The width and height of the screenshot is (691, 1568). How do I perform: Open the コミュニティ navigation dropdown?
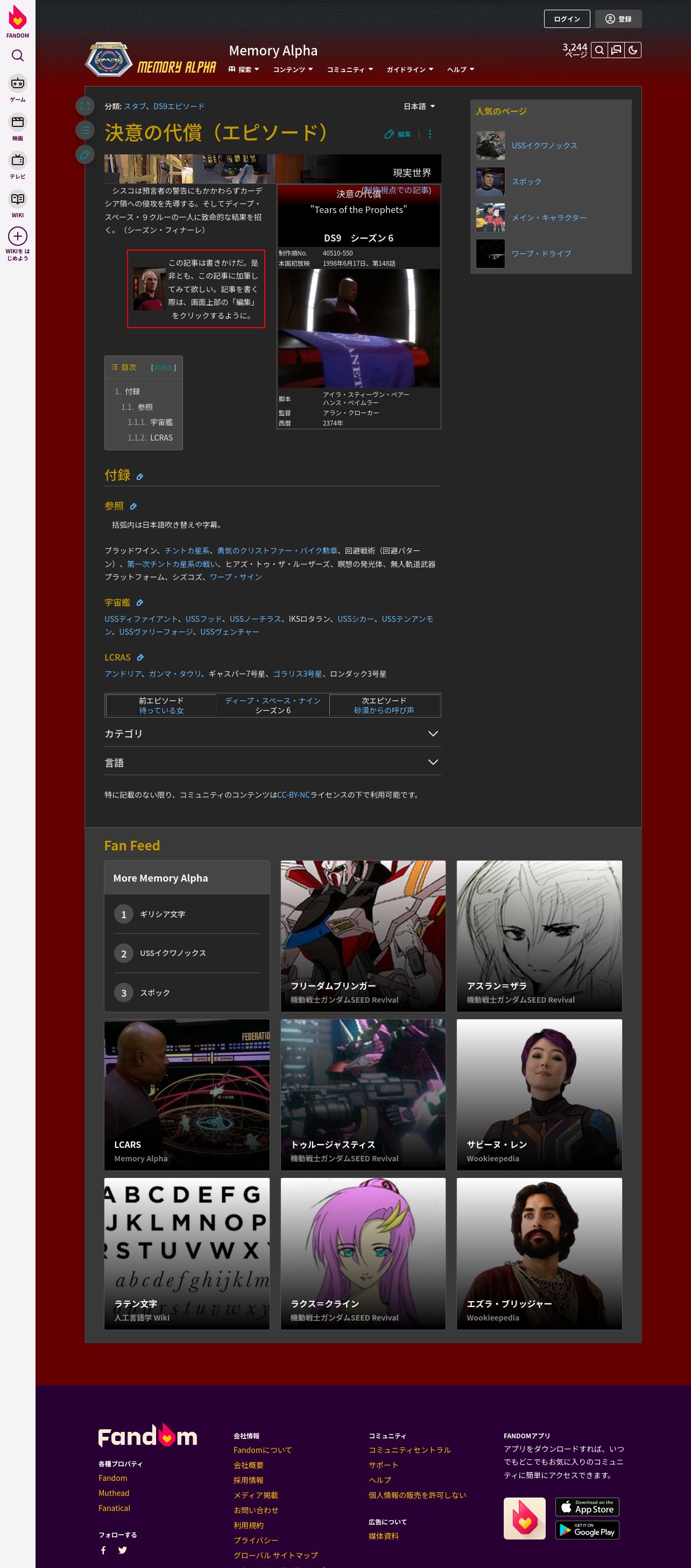point(350,69)
